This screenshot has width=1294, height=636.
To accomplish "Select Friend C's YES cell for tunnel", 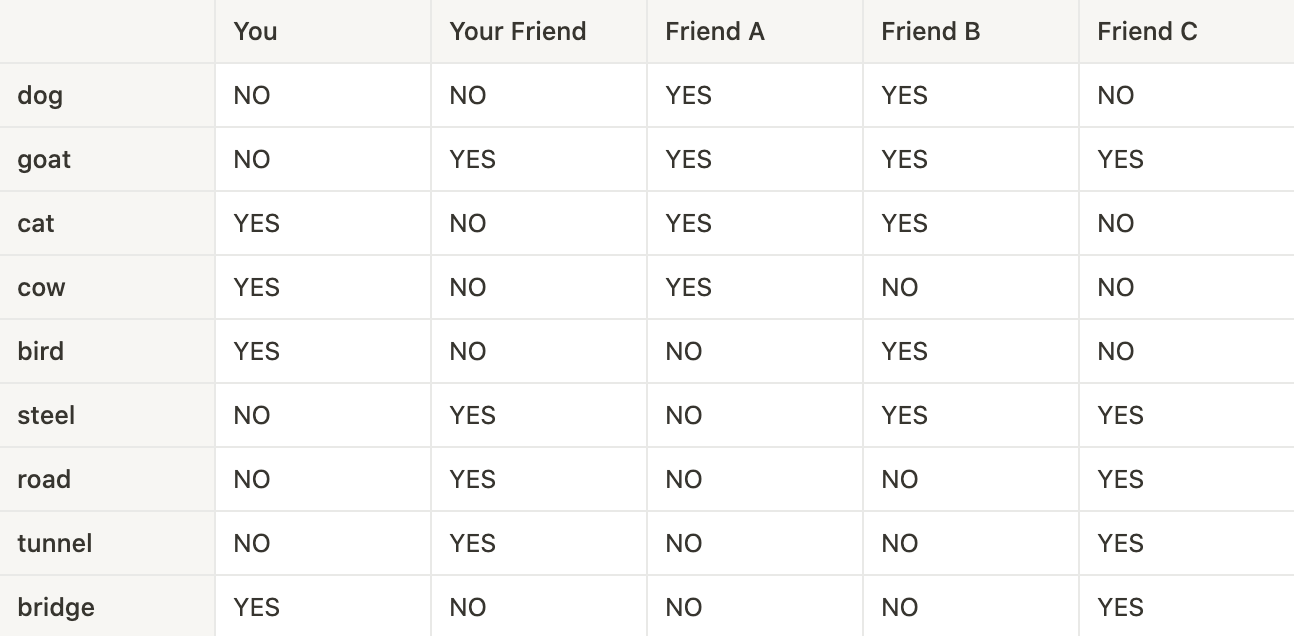I will click(x=1120, y=543).
